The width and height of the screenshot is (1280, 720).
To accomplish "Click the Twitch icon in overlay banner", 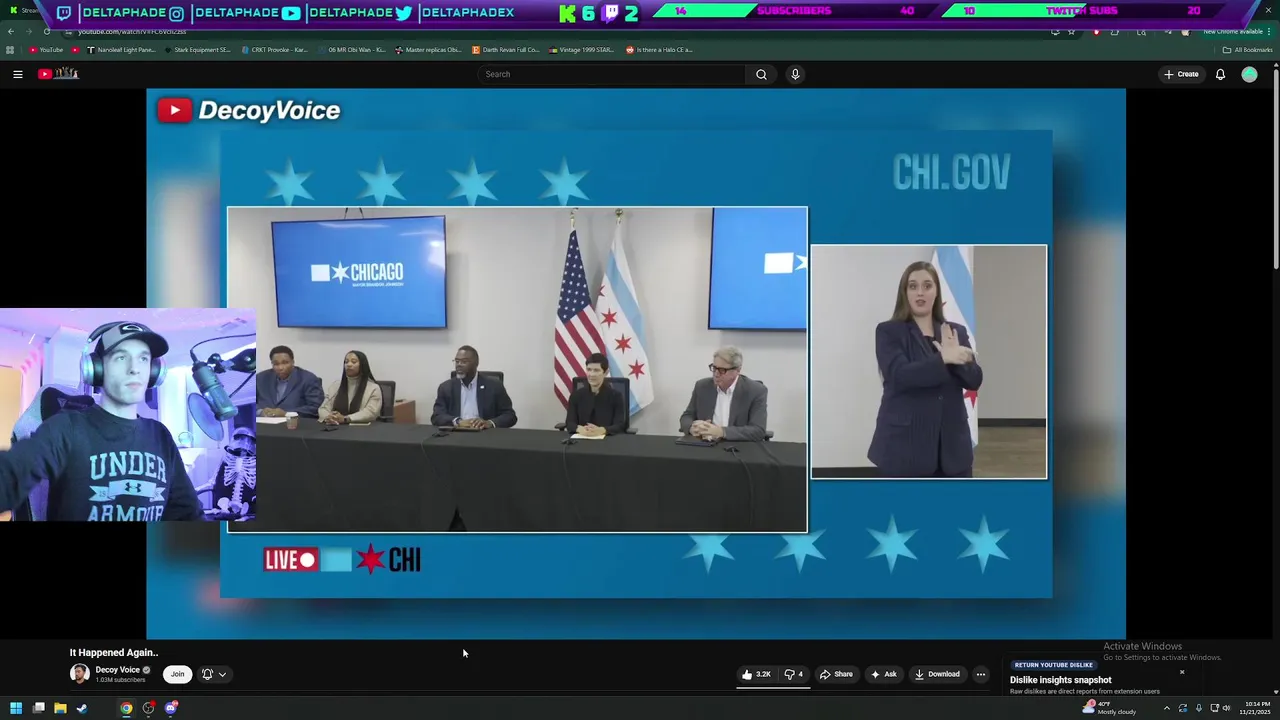I will tap(64, 13).
